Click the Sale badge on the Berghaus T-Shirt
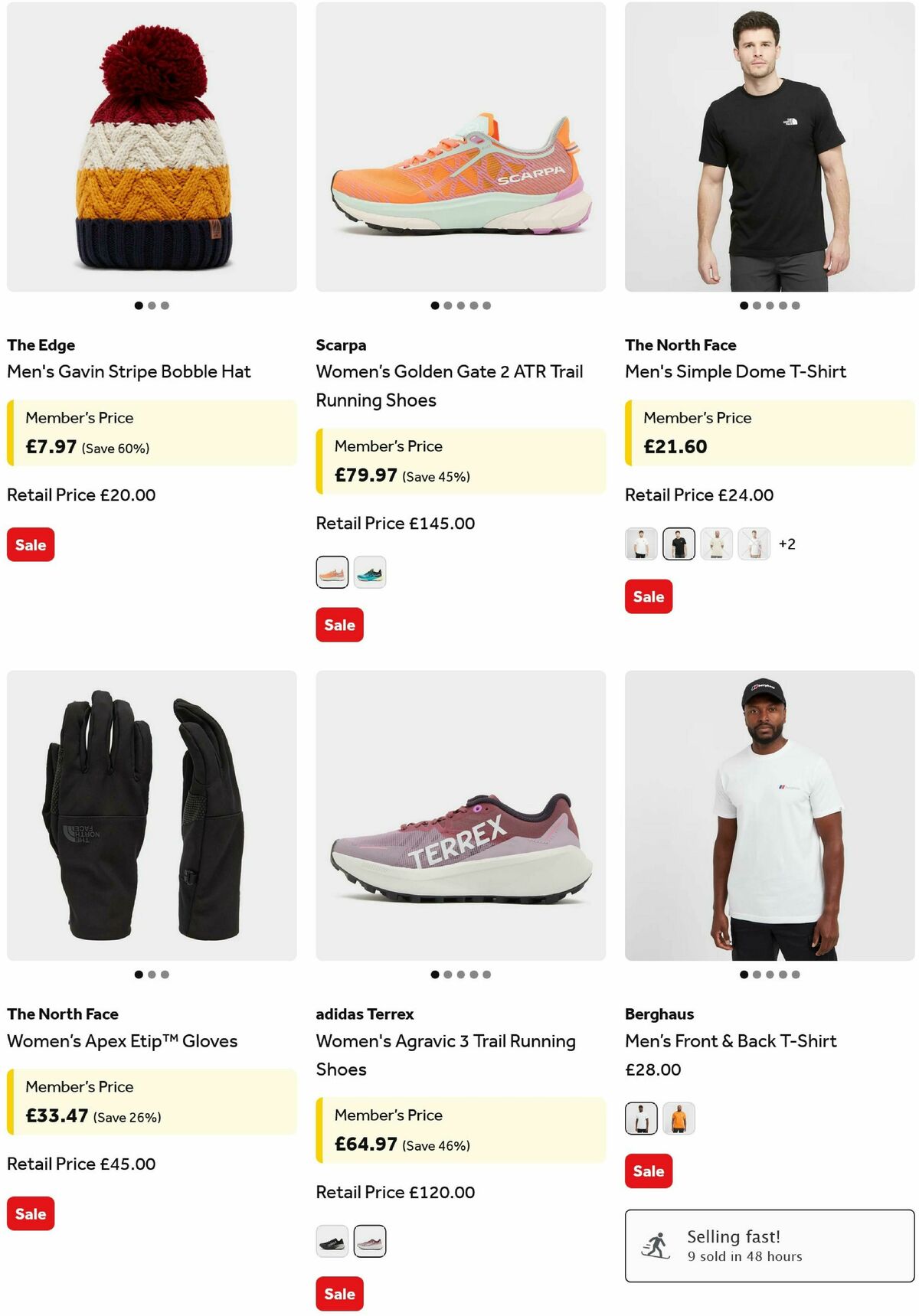The image size is (919, 1316). click(x=648, y=1171)
